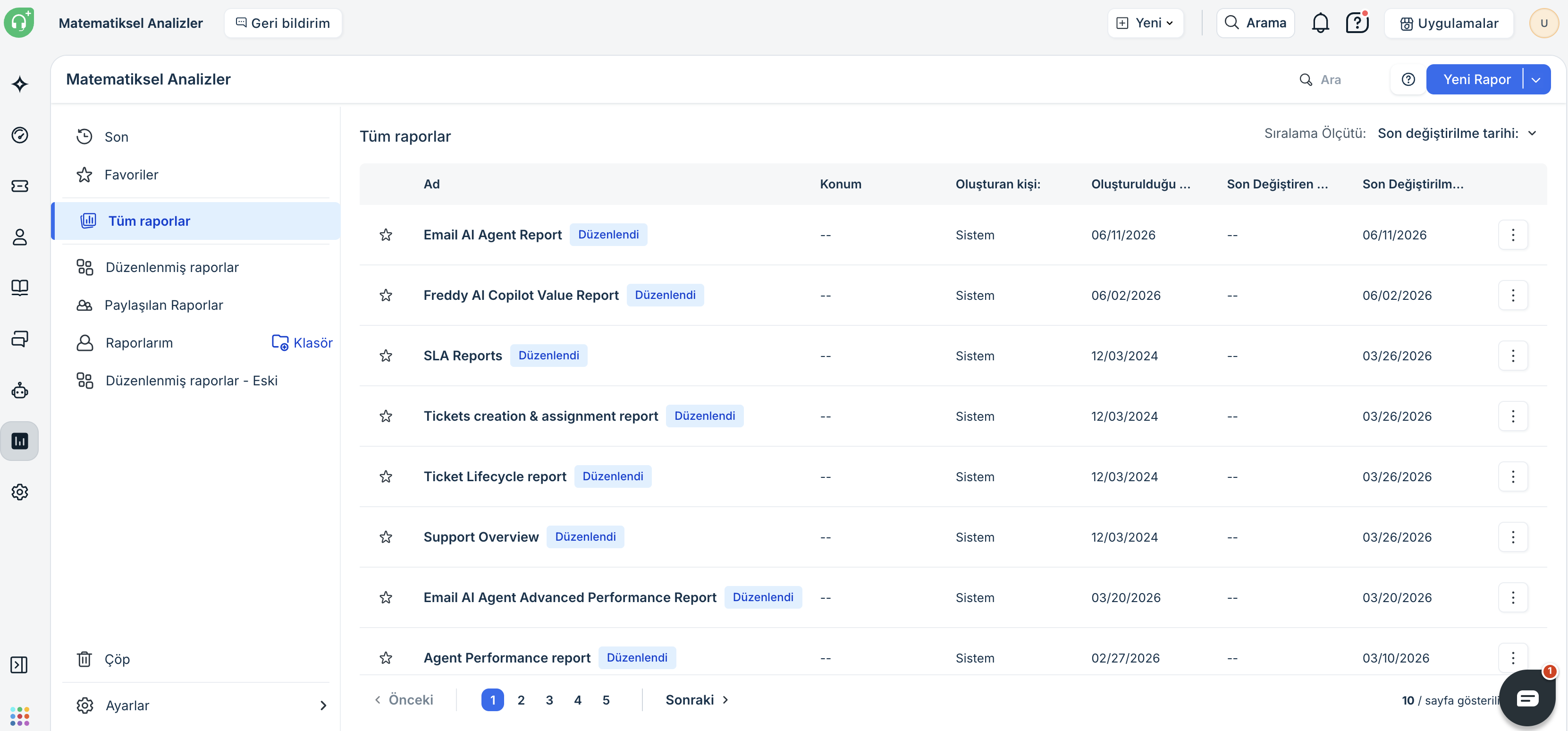Select the analytics chart icon in sidebar
The image size is (1568, 731).
19,441
